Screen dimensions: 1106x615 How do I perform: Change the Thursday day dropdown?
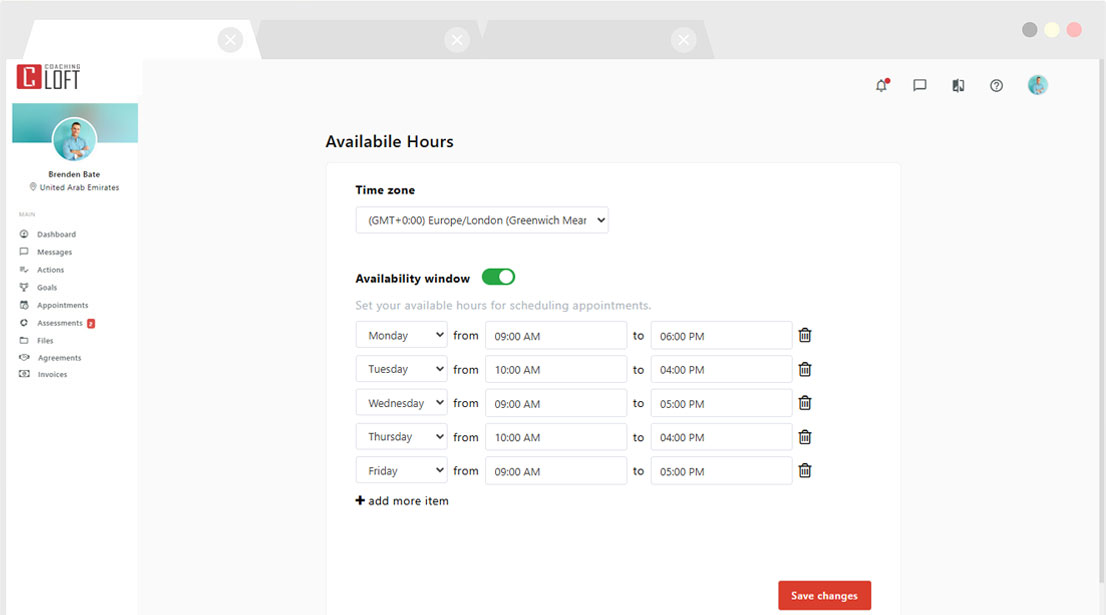pos(401,437)
